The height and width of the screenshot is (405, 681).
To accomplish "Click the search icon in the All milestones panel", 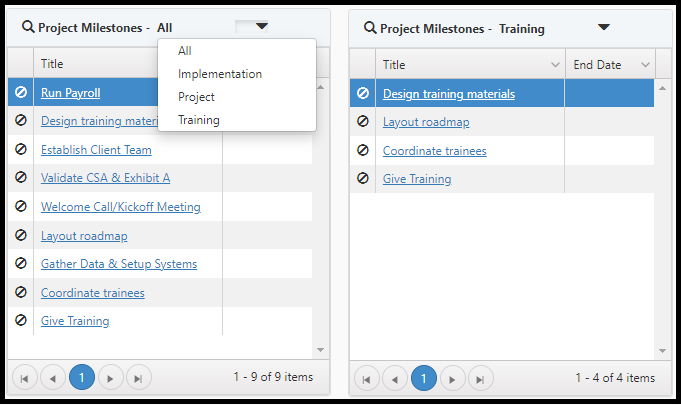I will 28,27.
